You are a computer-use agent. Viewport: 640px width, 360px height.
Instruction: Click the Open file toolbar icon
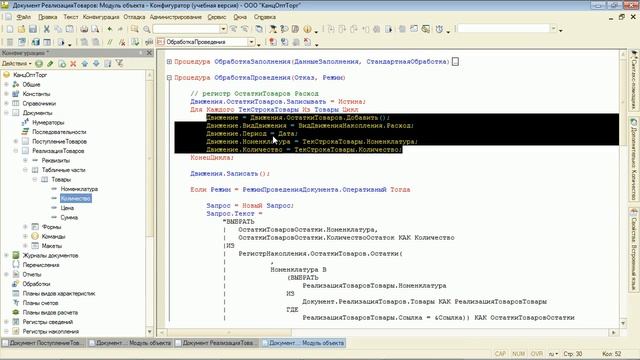pyautogui.click(x=21, y=29)
